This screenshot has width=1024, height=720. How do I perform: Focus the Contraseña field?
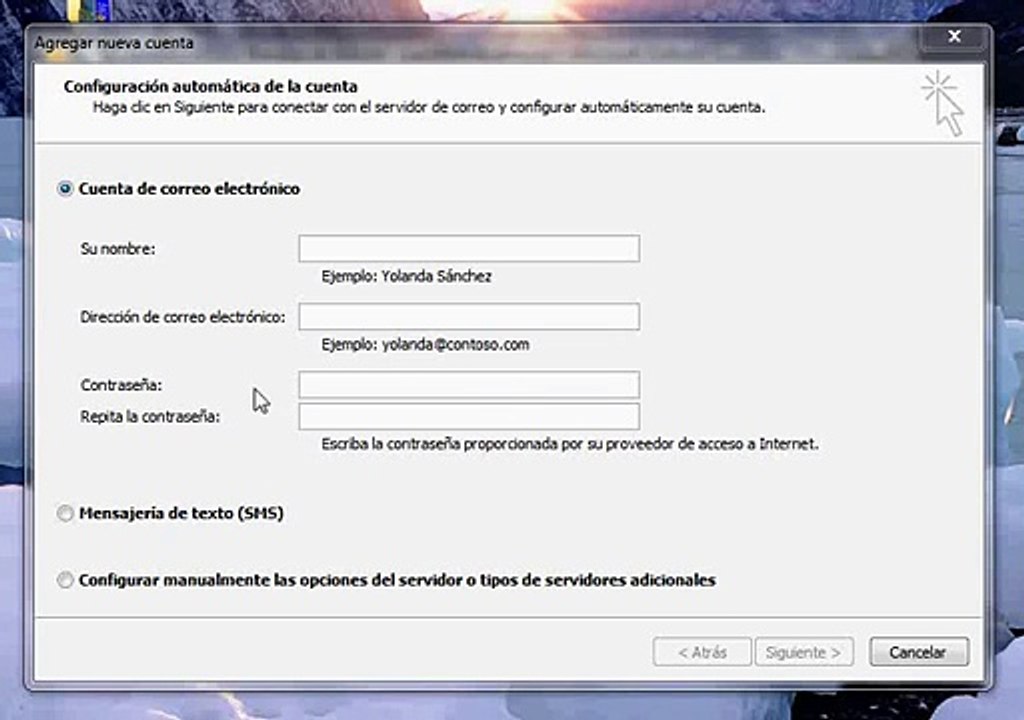click(469, 385)
